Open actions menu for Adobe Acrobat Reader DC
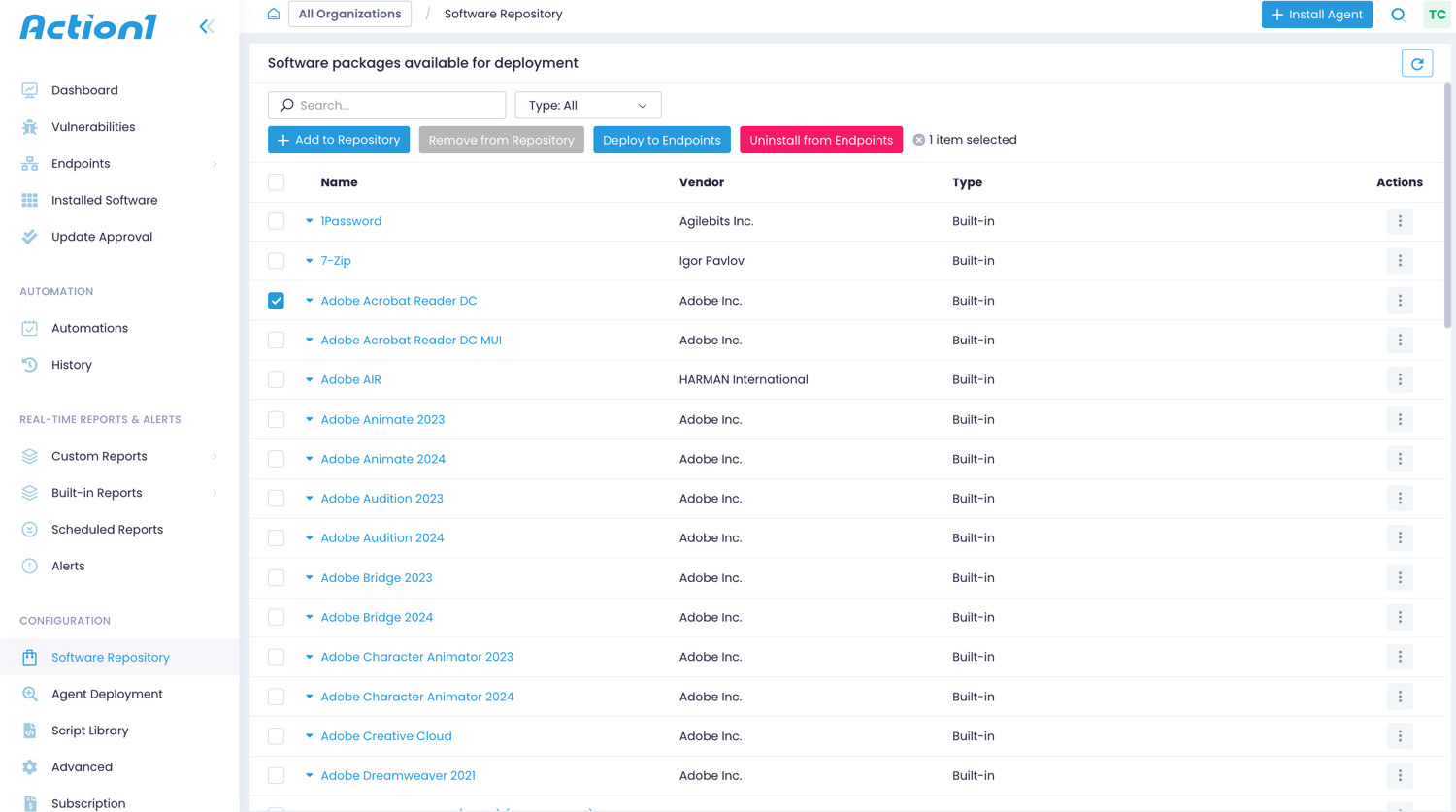This screenshot has height=812, width=1456. 1400,301
